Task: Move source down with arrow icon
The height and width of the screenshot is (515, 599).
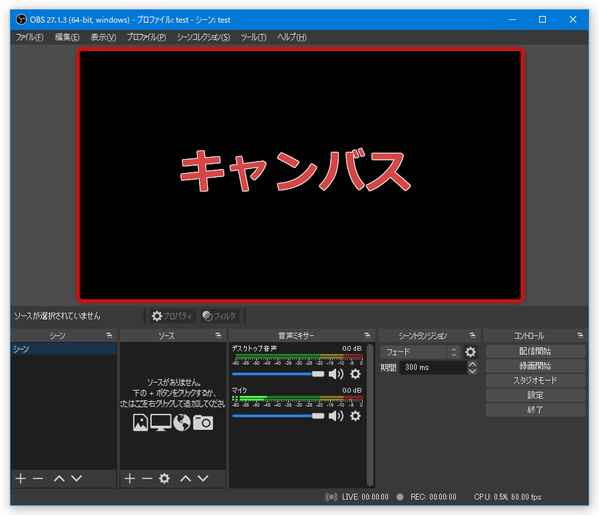Action: coord(203,478)
